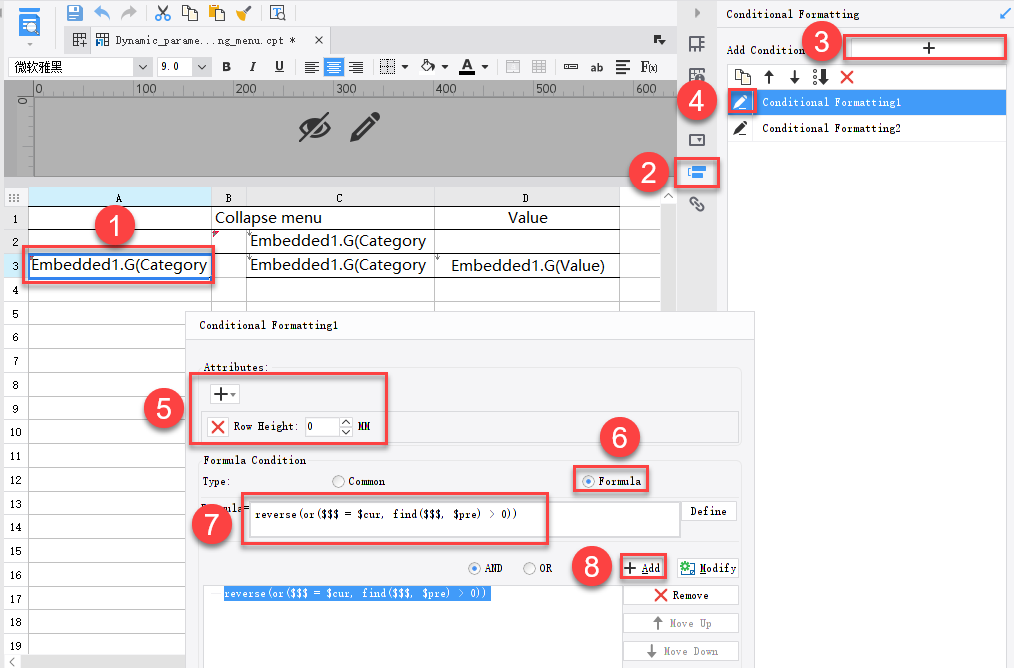
Task: Click the Define button
Action: (x=709, y=511)
